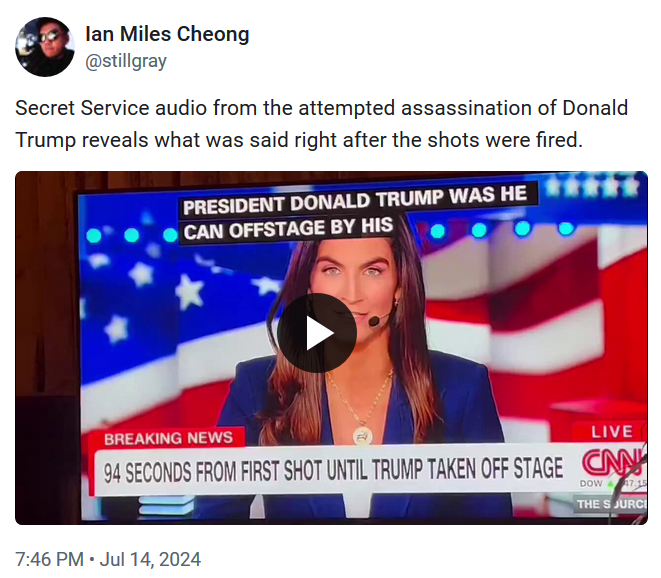Open the @stillgray handle link
This screenshot has height=578, width=661.
point(126,61)
